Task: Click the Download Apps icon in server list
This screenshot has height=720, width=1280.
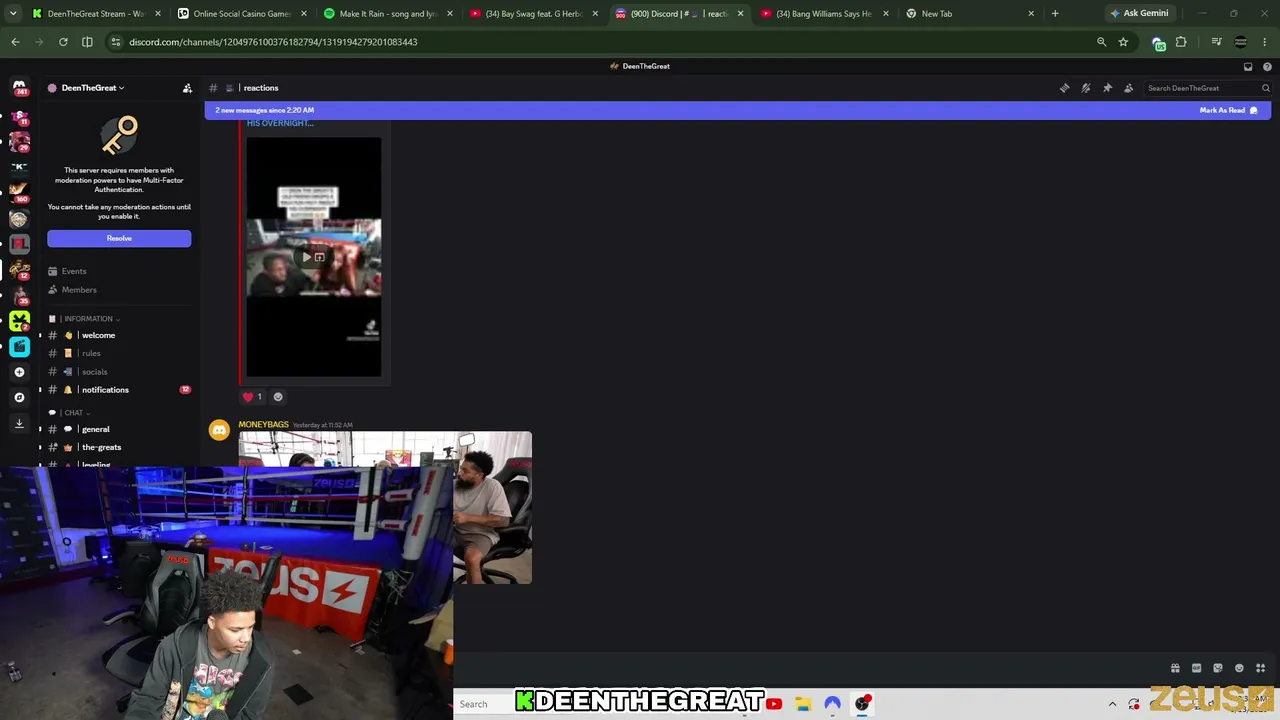Action: pos(19,423)
